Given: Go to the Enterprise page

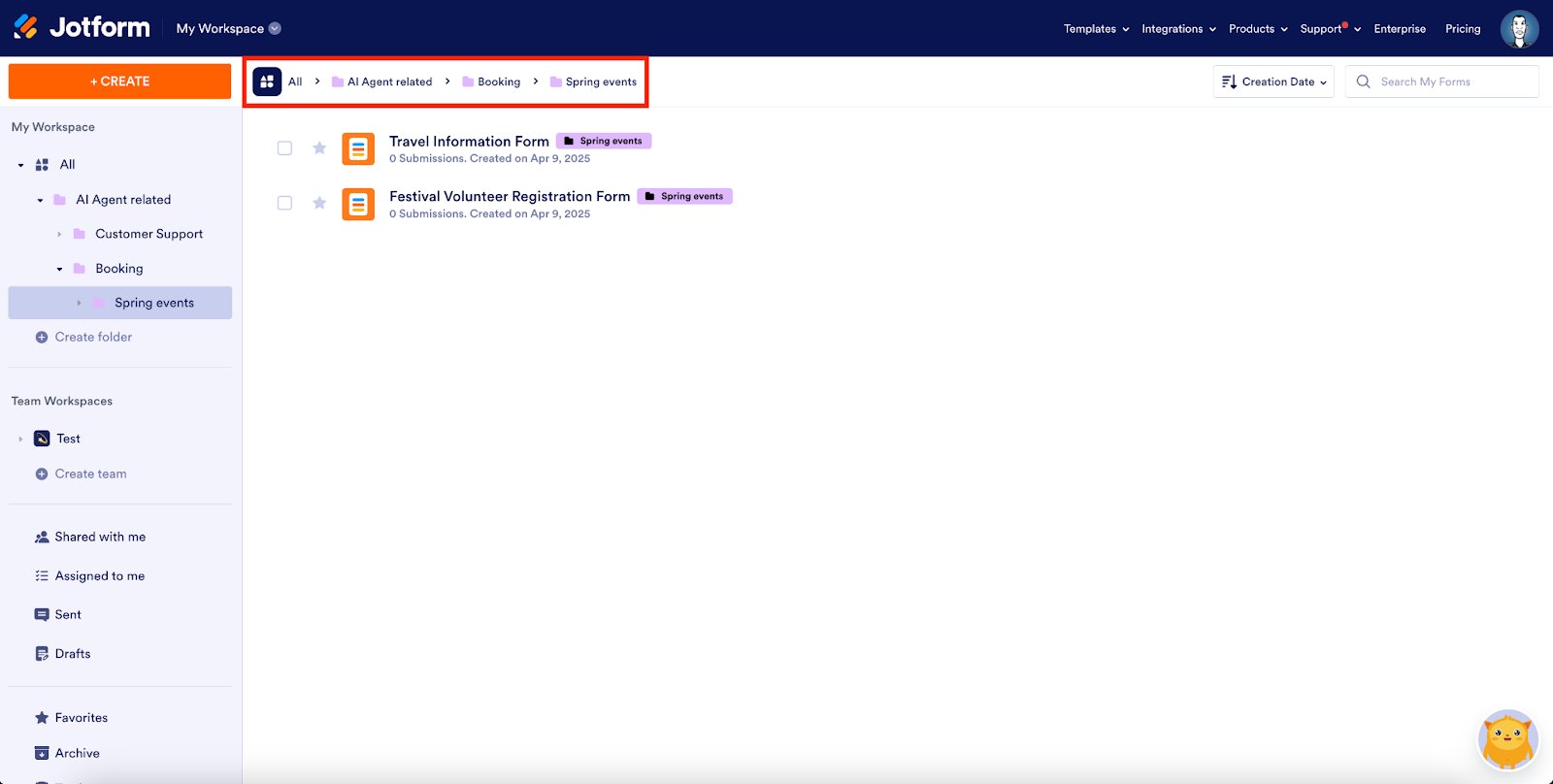Looking at the screenshot, I should (x=1400, y=29).
